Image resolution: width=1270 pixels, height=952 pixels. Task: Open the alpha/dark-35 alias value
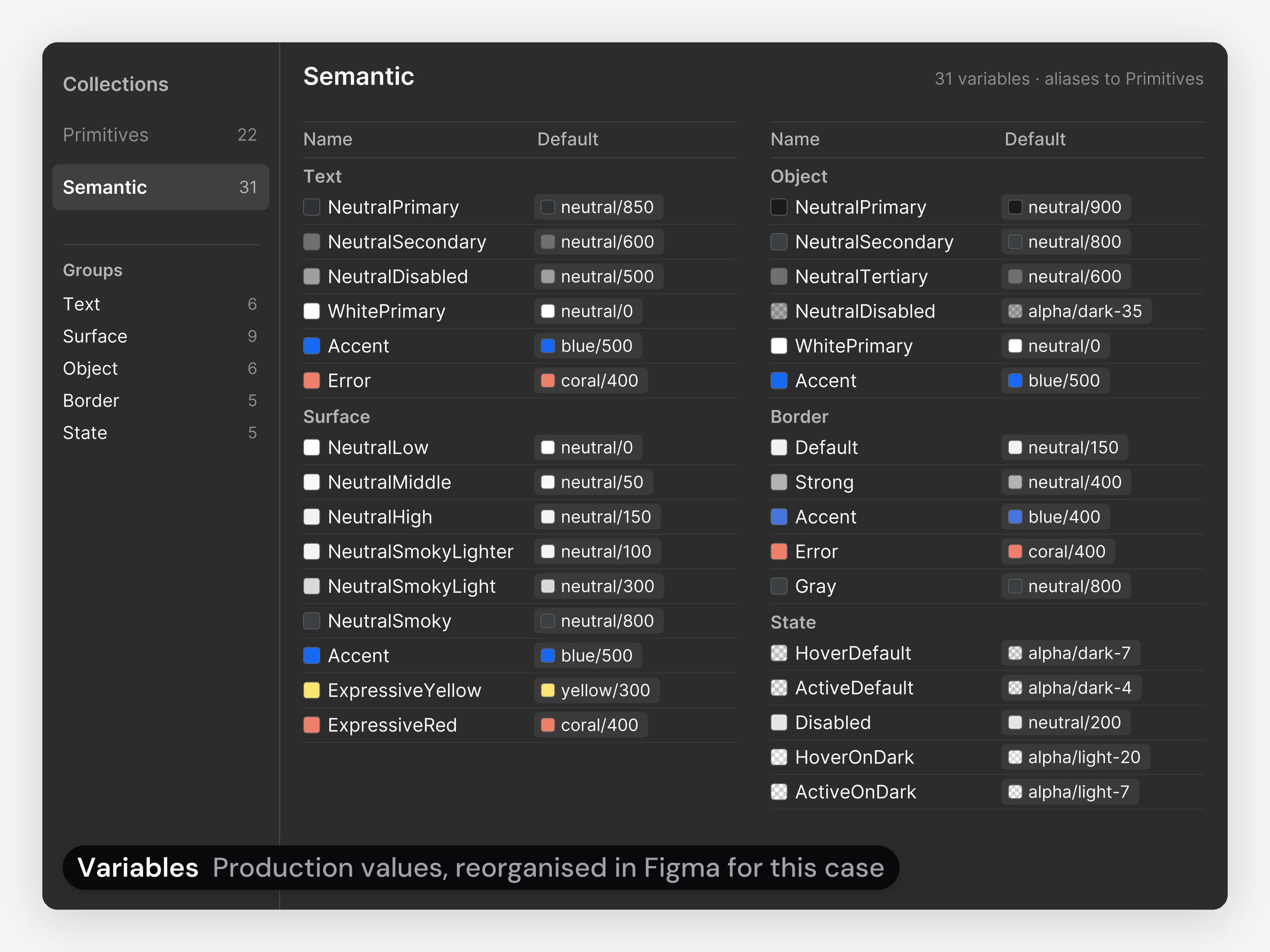(x=1076, y=311)
